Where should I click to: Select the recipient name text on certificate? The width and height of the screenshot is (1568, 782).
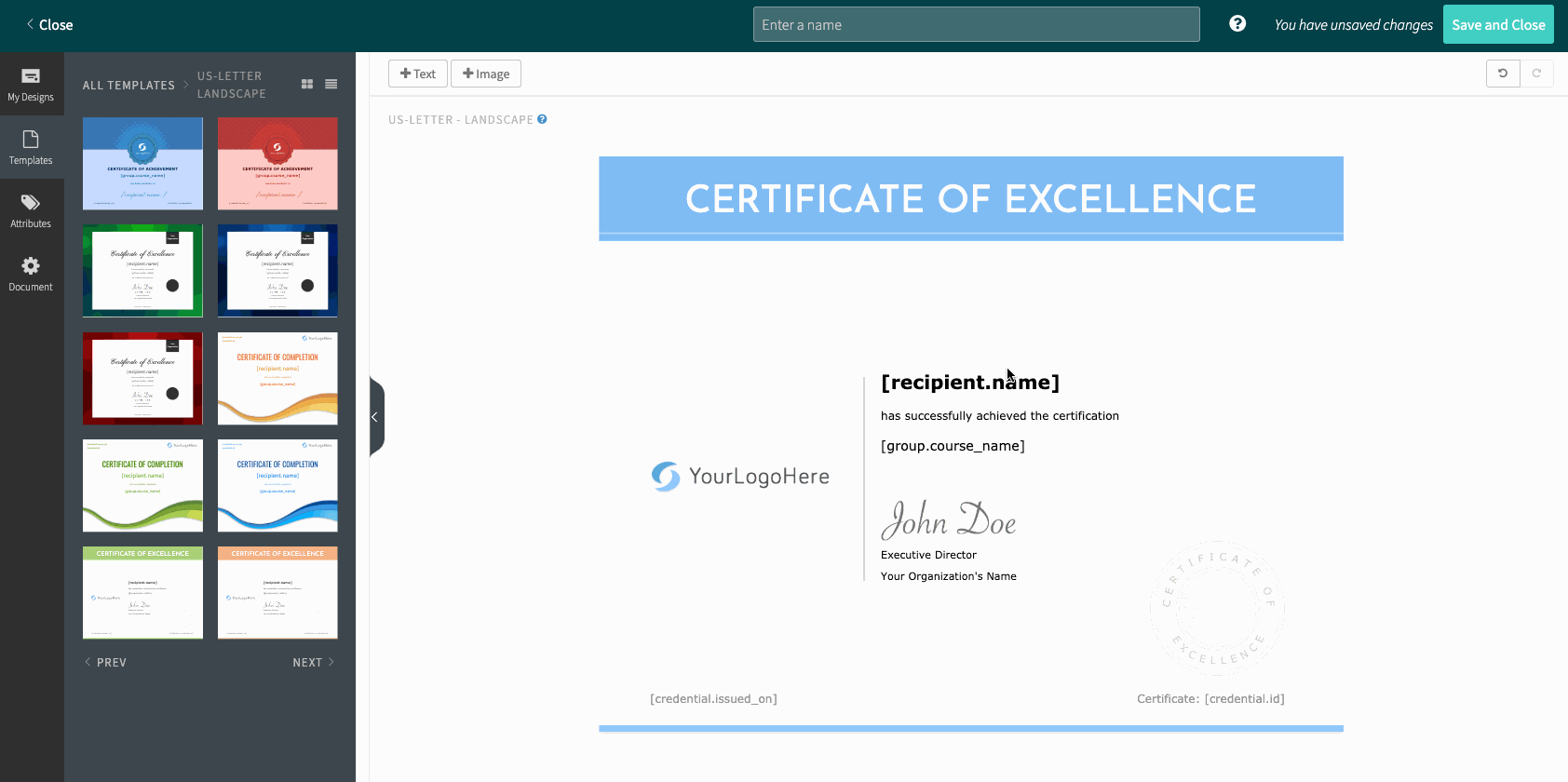click(x=969, y=383)
